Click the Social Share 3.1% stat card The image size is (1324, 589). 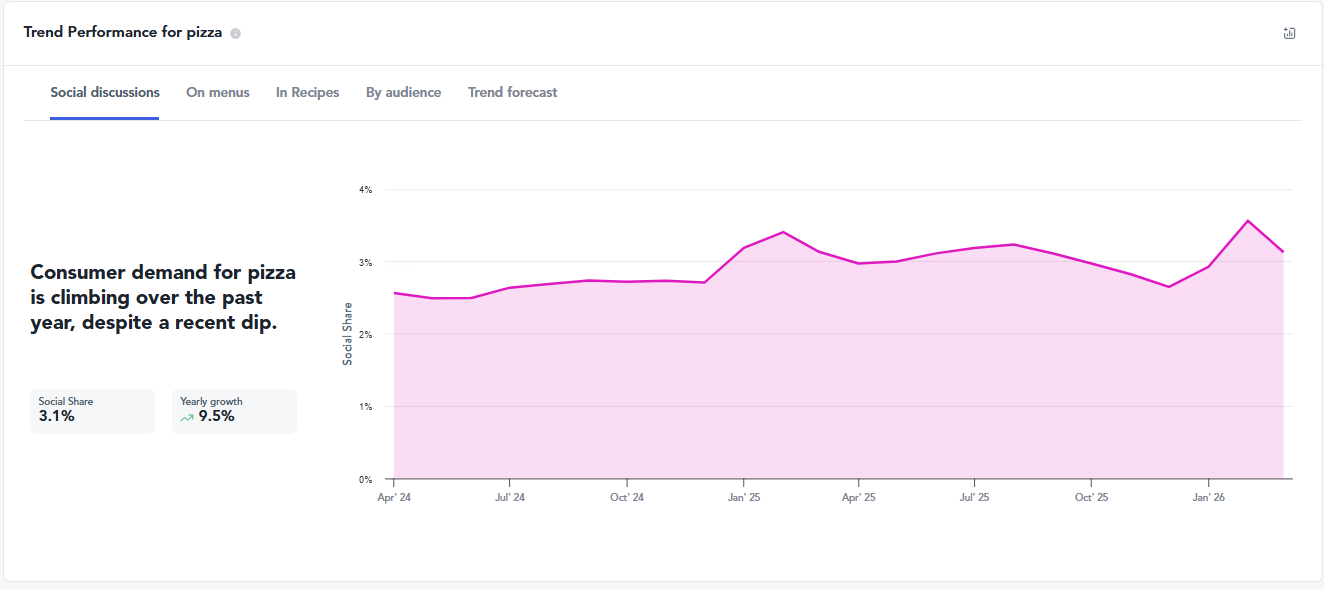[x=92, y=411]
